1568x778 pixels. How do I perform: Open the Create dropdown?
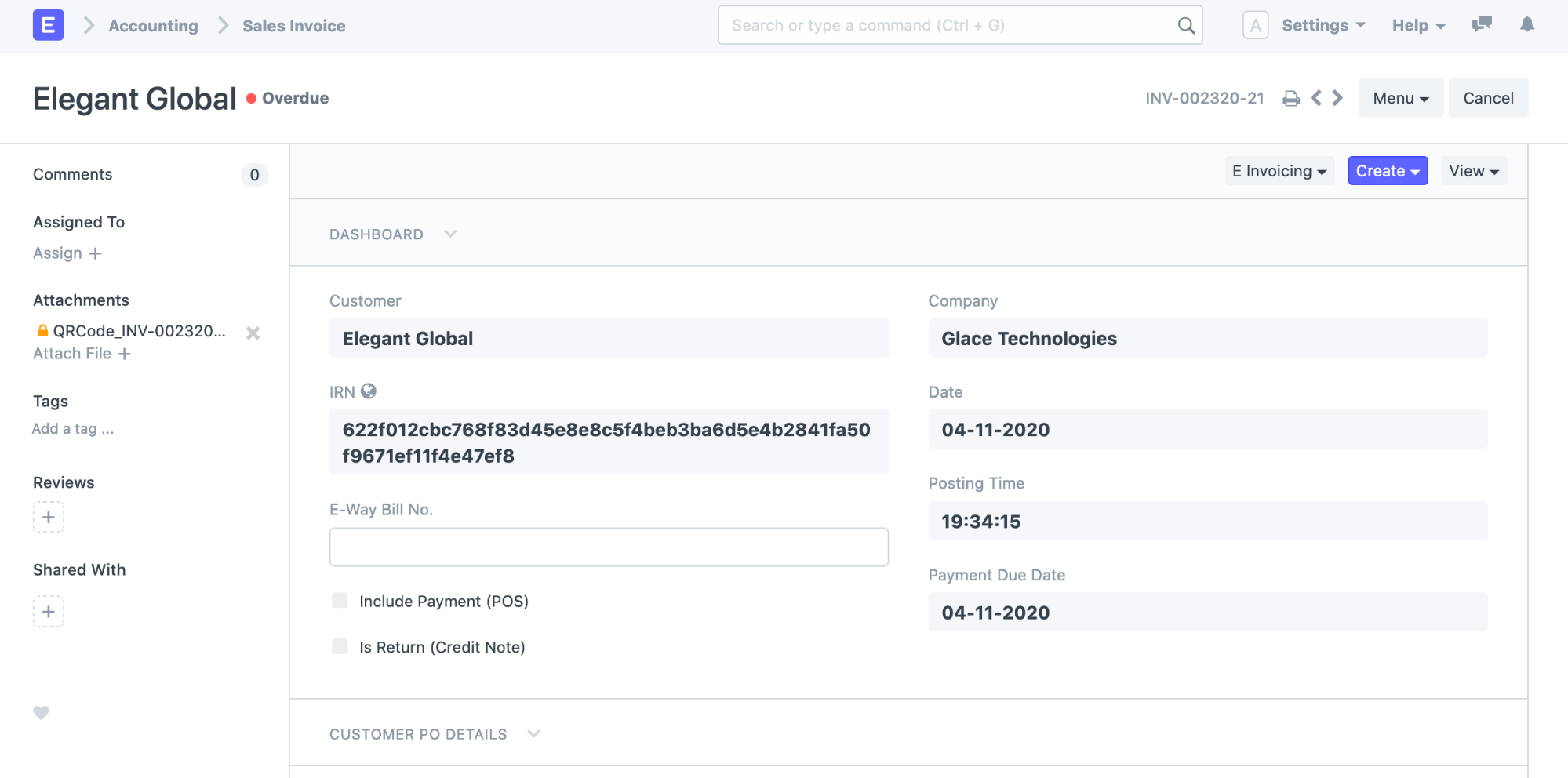(1388, 171)
